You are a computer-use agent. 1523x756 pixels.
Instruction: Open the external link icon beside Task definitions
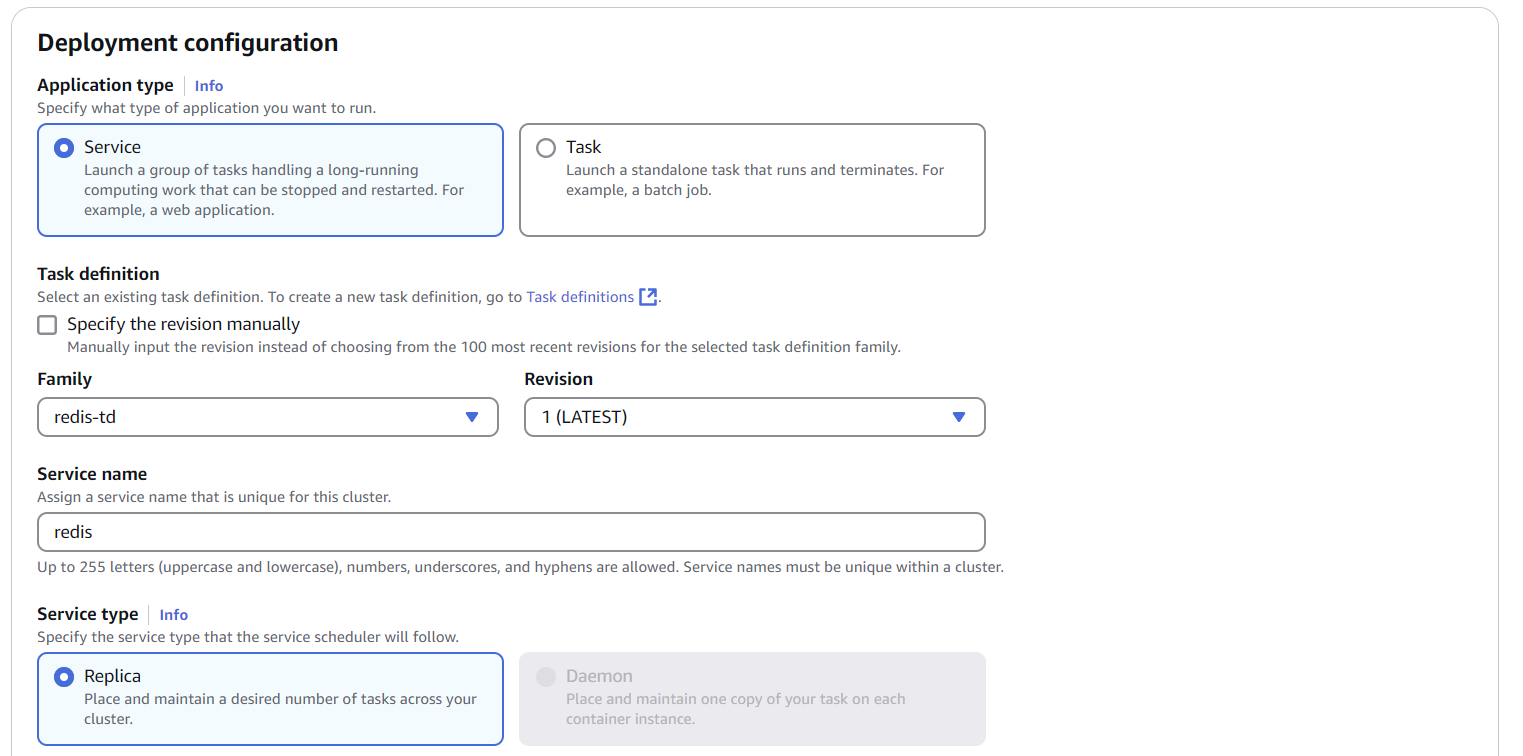tap(648, 297)
